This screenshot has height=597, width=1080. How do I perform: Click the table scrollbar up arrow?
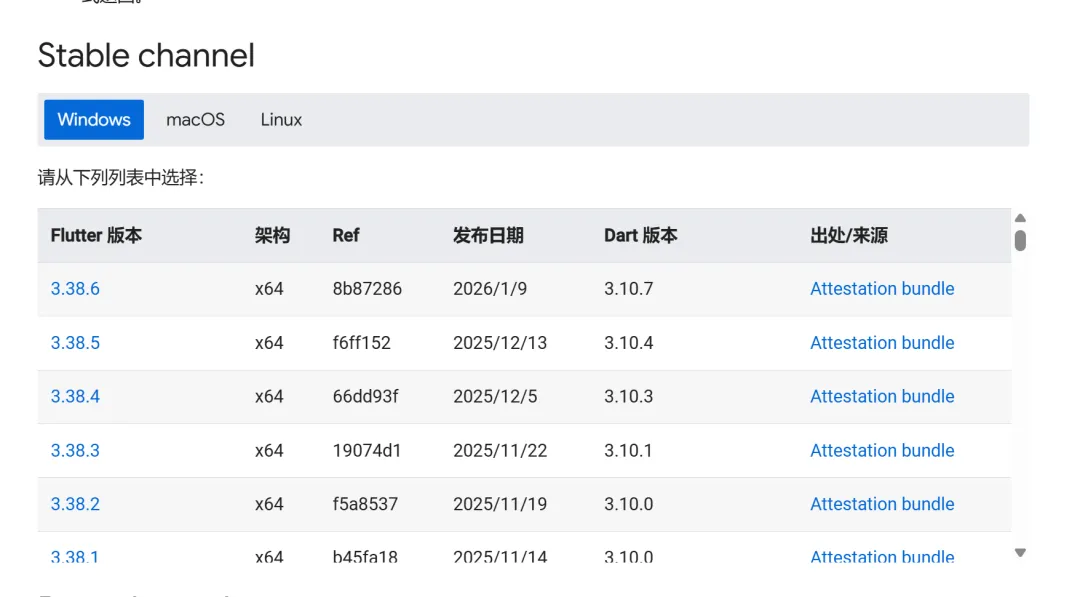pyautogui.click(x=1020, y=218)
